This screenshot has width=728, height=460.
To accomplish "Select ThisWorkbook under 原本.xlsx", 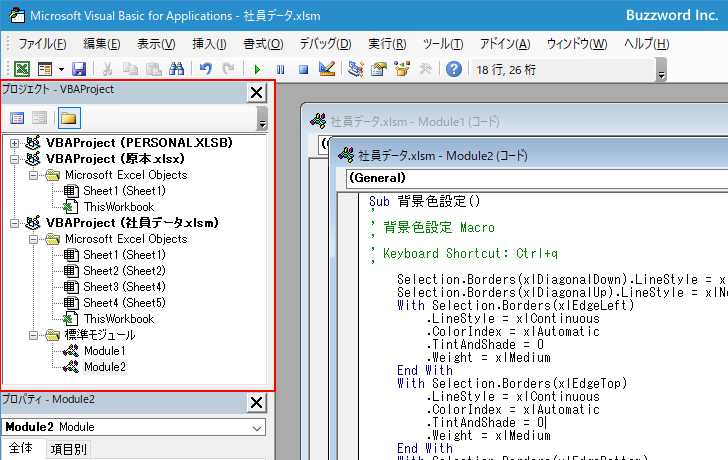I will (x=119, y=207).
